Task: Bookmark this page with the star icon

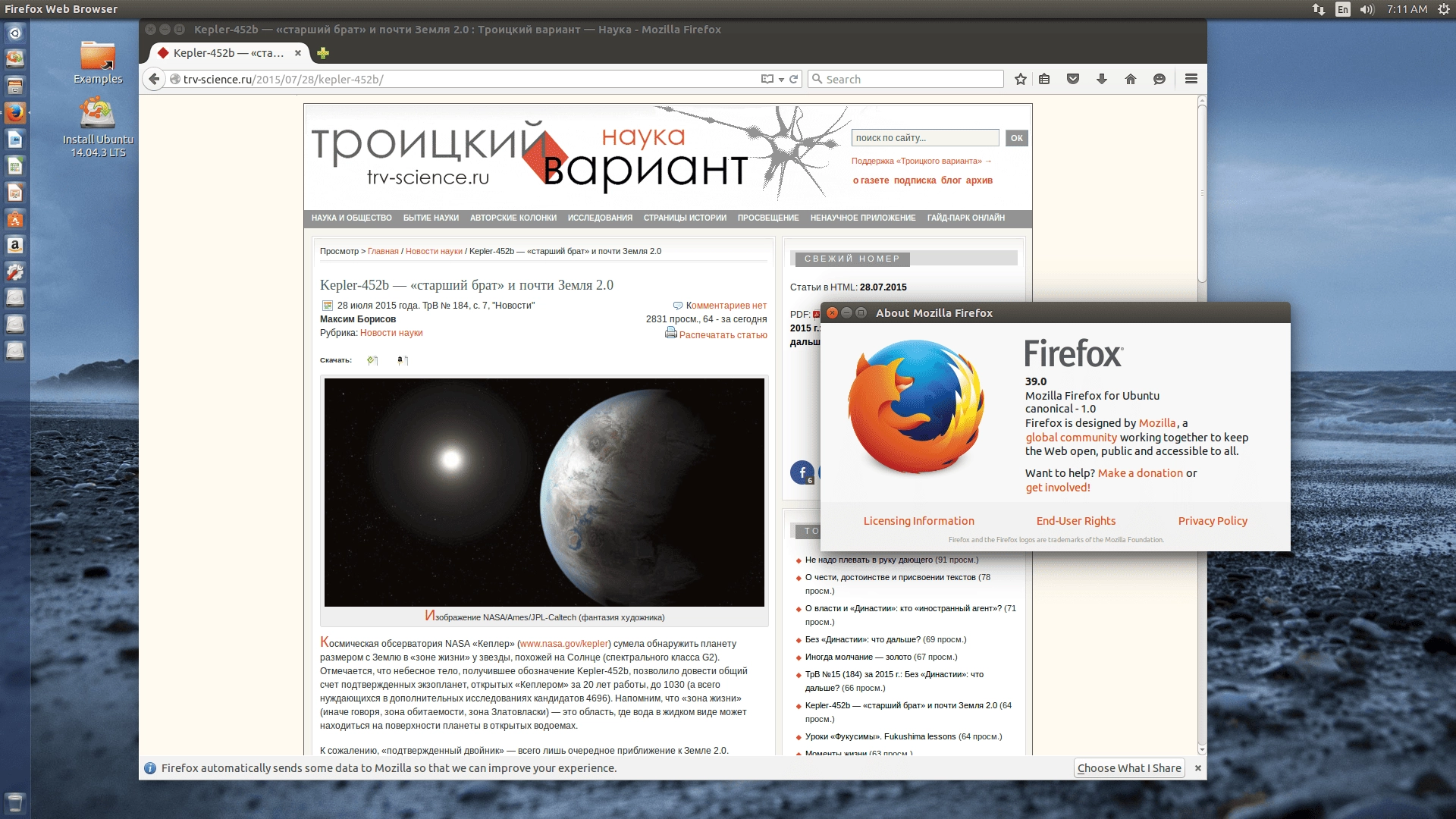Action: [1021, 79]
